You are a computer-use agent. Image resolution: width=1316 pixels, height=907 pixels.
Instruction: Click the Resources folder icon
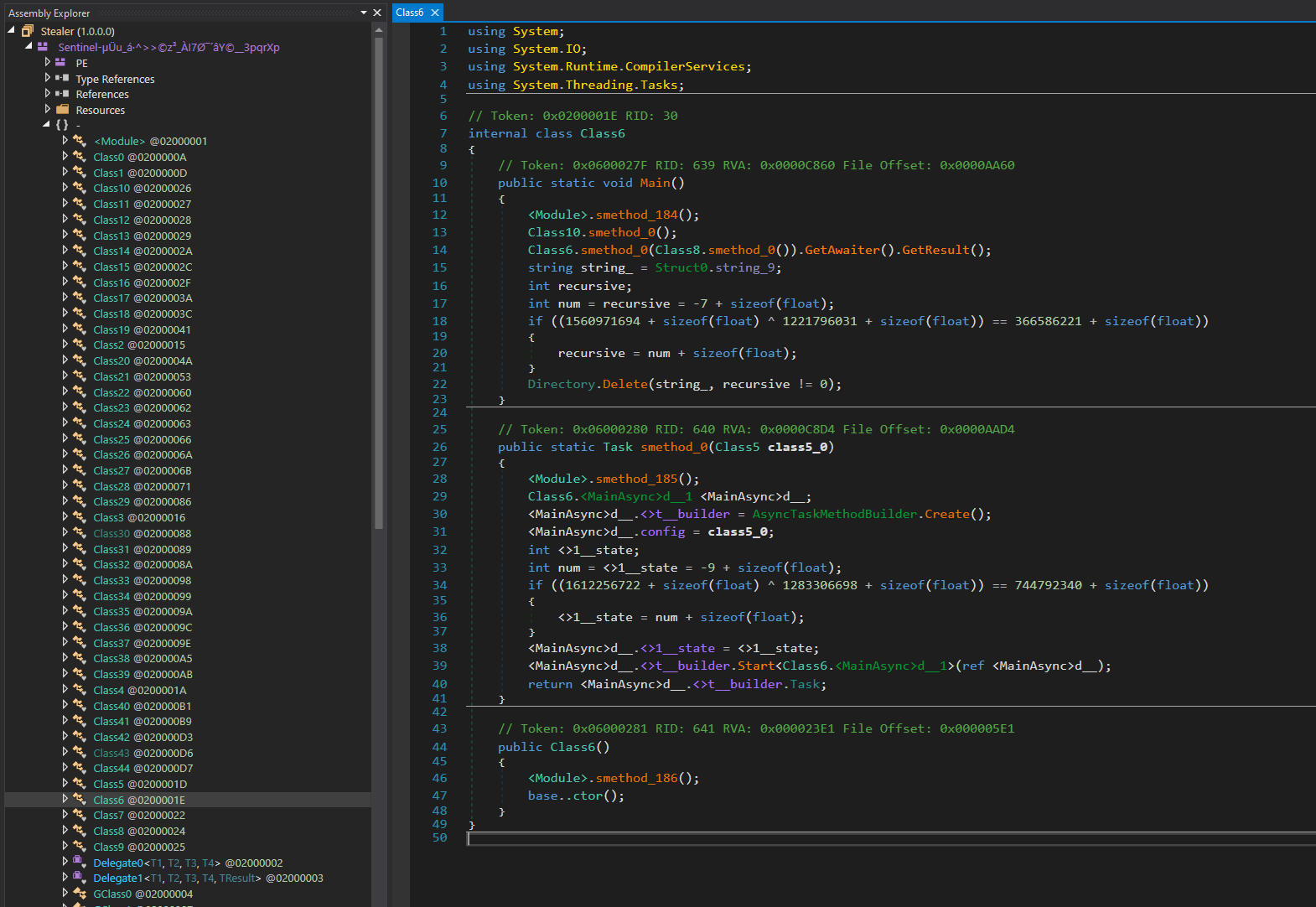pyautogui.click(x=62, y=110)
